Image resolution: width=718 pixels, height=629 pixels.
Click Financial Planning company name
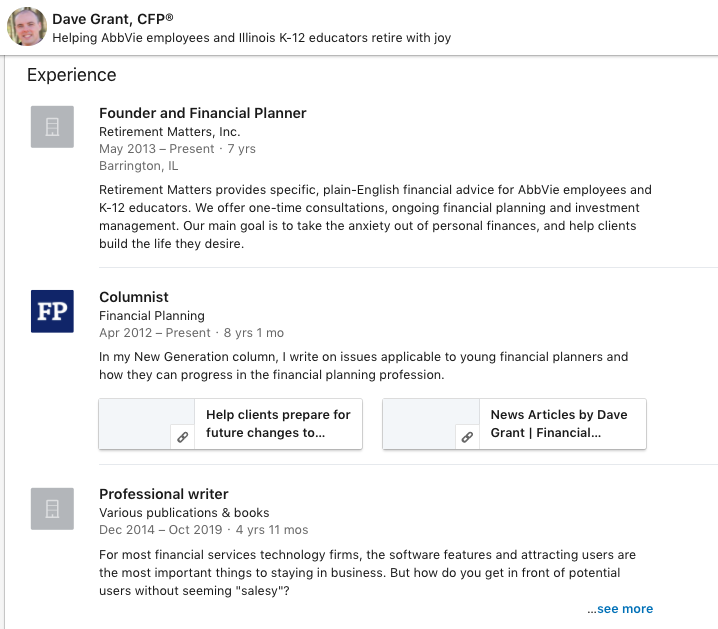151,315
